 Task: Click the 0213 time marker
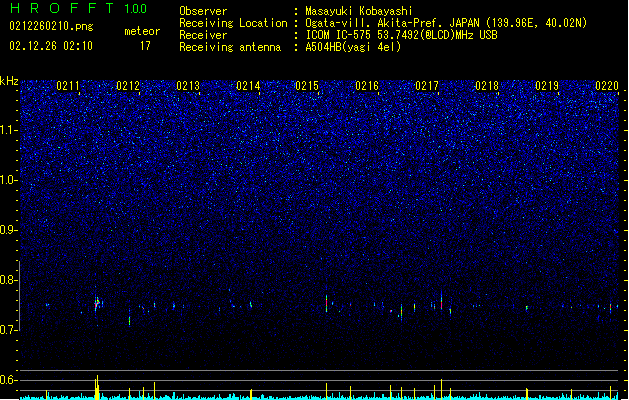pos(188,86)
